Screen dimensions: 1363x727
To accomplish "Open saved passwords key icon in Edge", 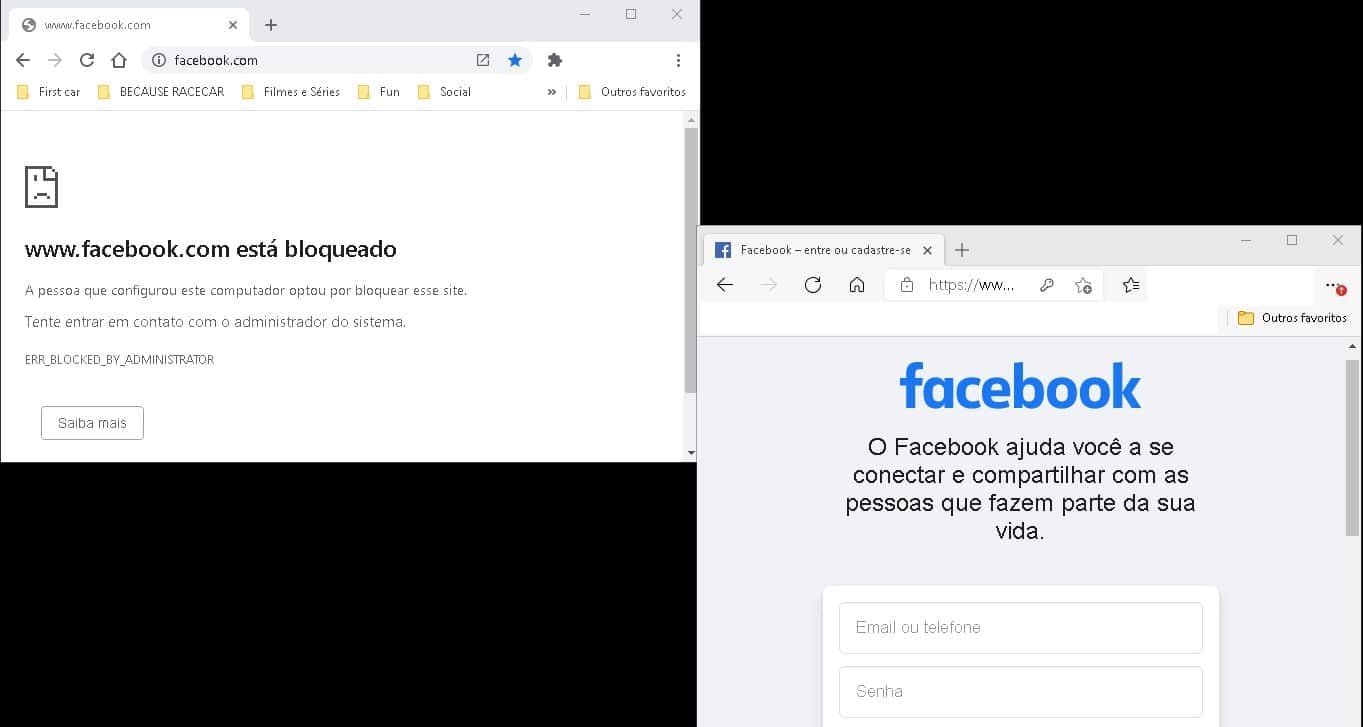I will (x=1047, y=285).
